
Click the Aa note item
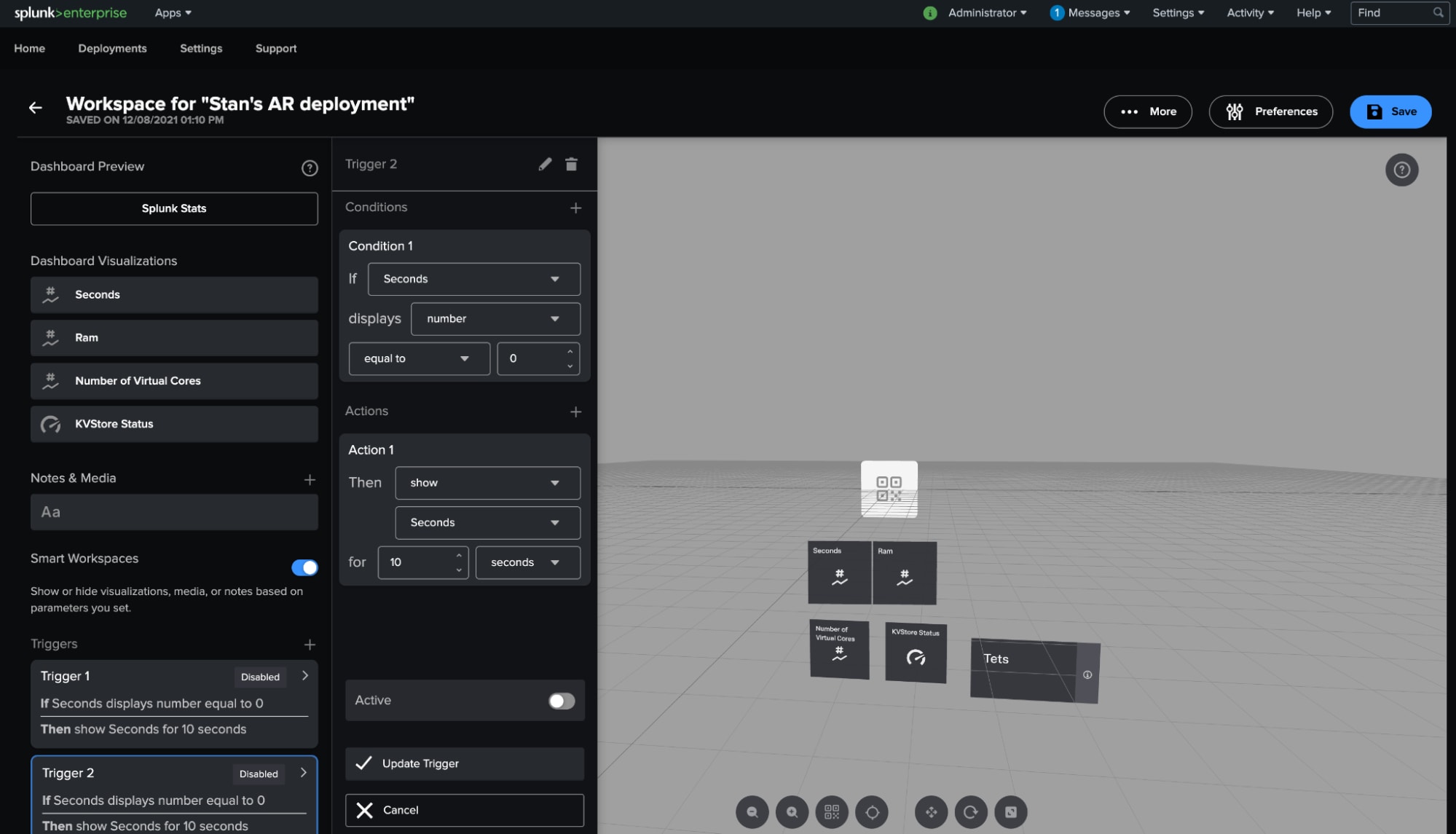pyautogui.click(x=174, y=513)
